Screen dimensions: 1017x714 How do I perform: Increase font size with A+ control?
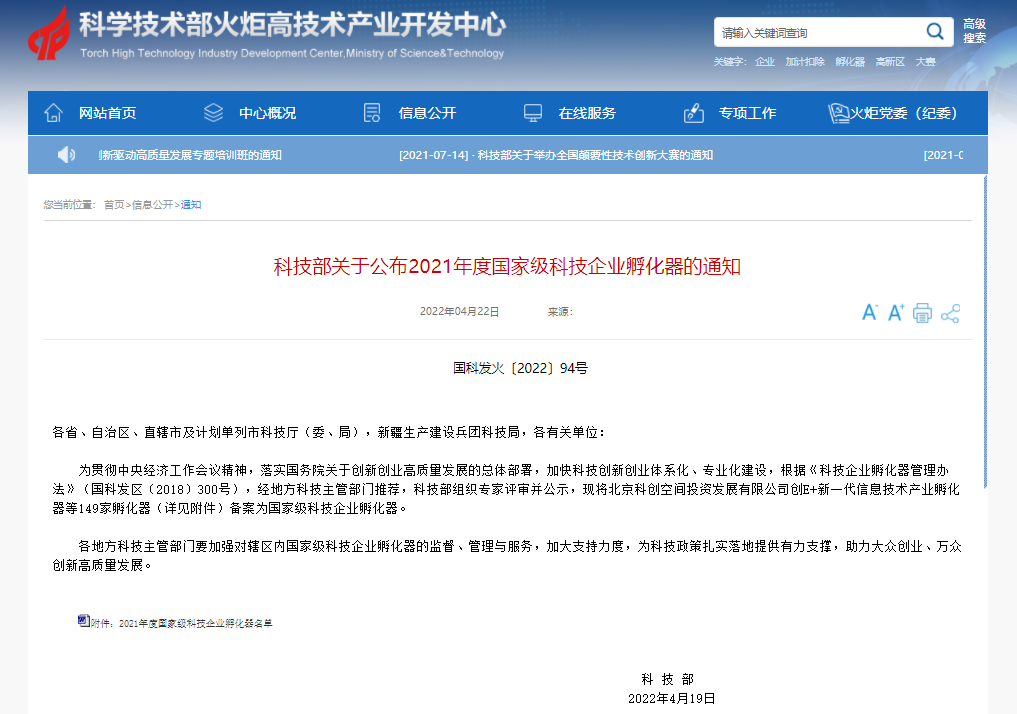894,312
